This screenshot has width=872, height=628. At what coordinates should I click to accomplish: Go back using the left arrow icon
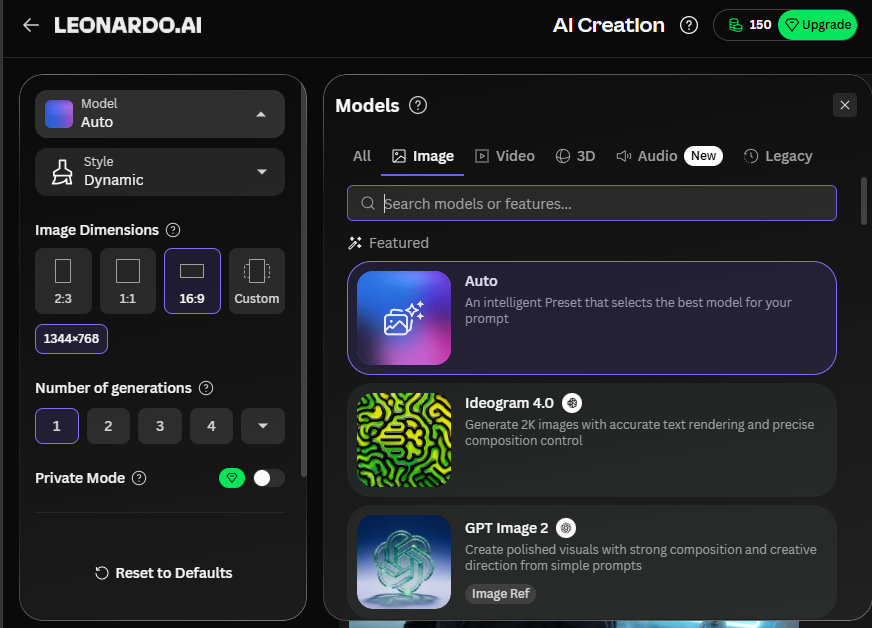point(31,25)
